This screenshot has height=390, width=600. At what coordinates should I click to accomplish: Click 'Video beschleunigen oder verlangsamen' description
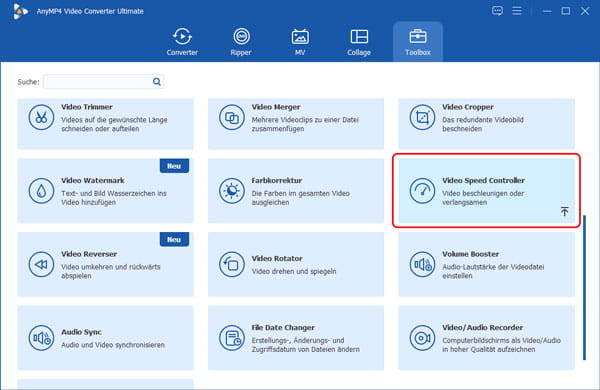click(x=483, y=198)
